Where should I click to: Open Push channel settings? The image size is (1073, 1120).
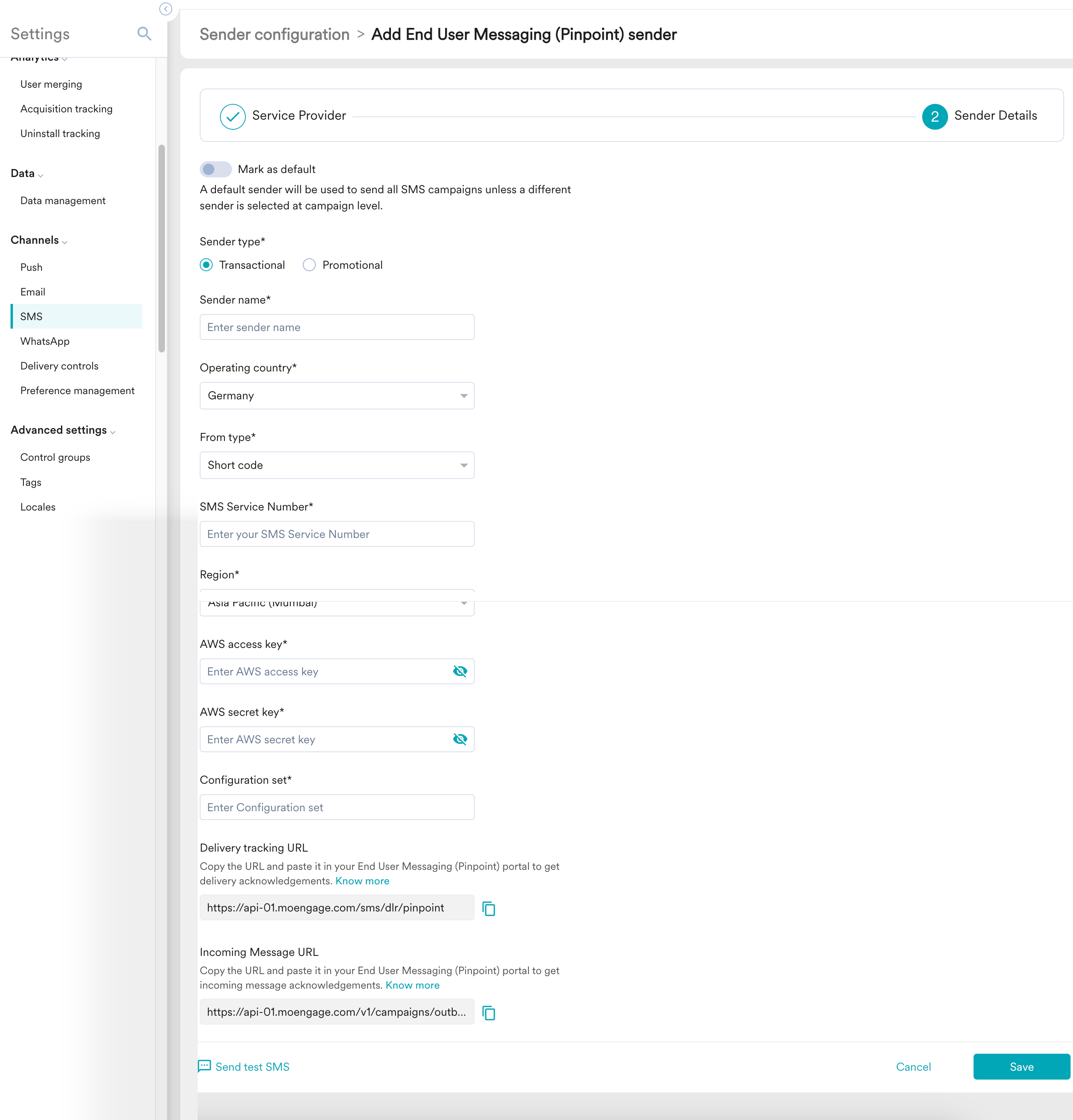coord(32,267)
